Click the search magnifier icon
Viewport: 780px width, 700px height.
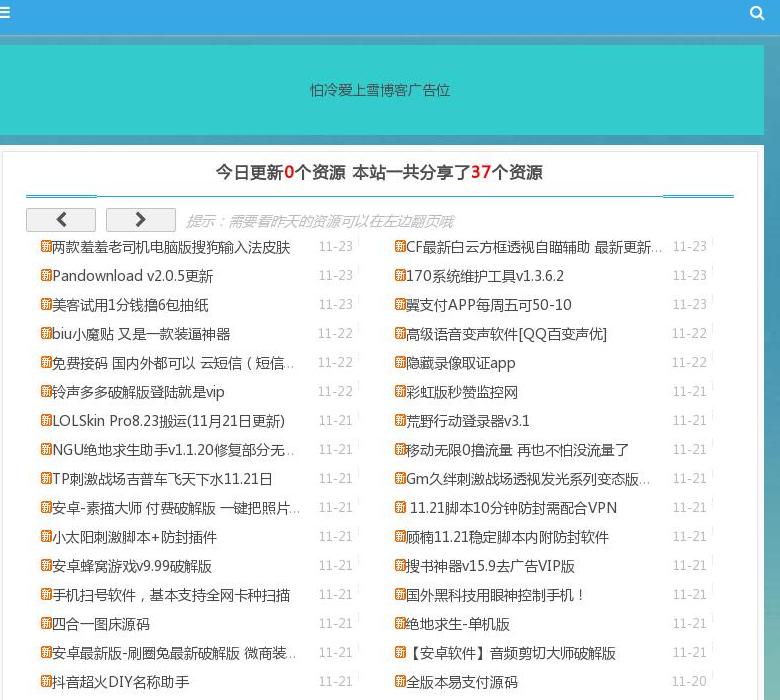[757, 13]
